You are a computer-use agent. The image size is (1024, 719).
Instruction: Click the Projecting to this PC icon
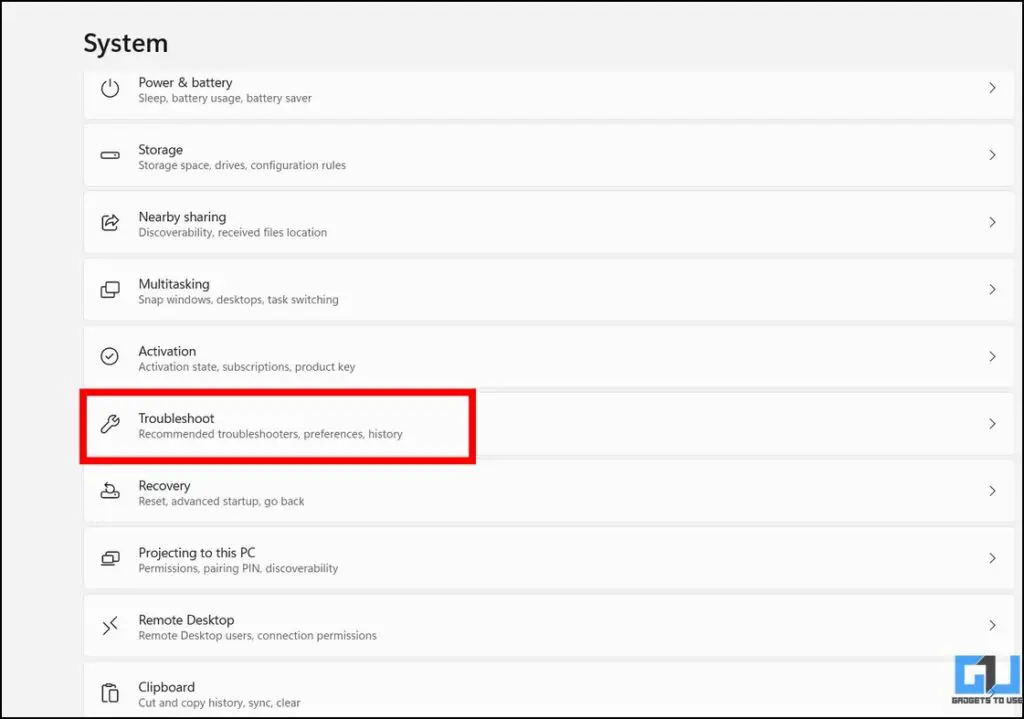pos(110,558)
